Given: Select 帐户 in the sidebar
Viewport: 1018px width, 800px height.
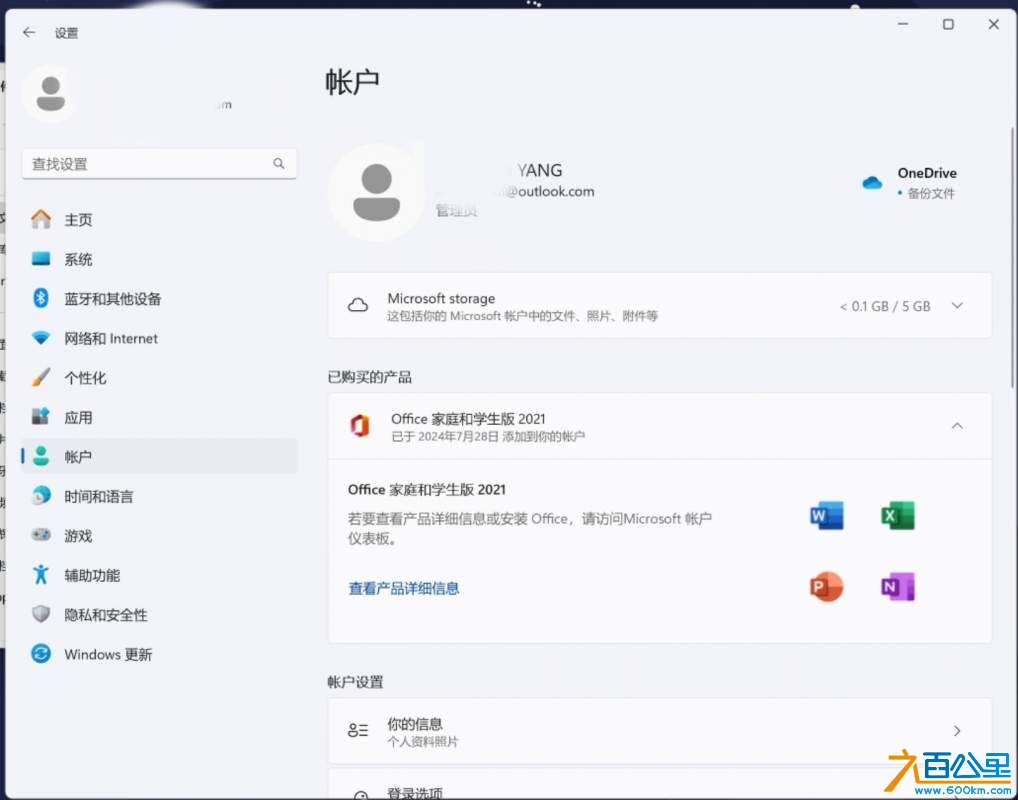Looking at the screenshot, I should (159, 456).
